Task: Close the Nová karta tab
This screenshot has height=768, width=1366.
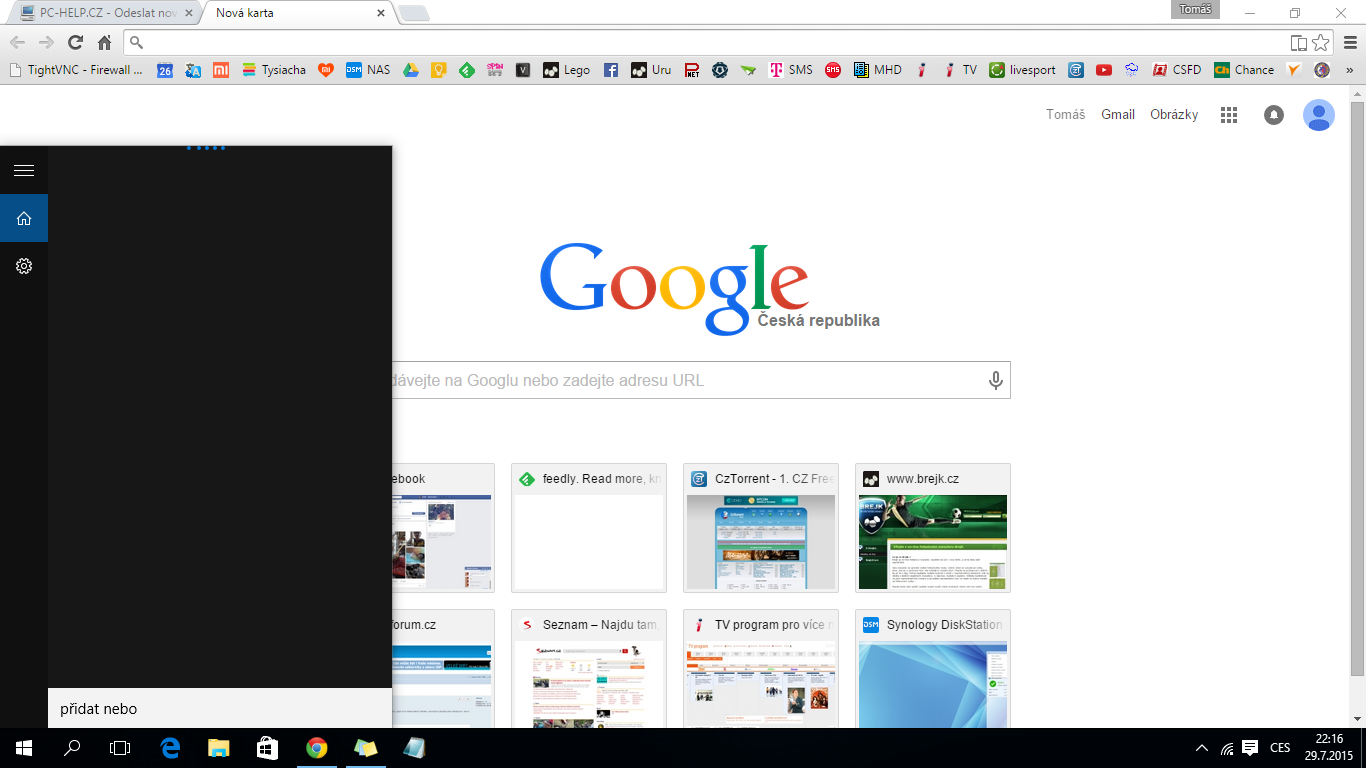Action: click(380, 13)
